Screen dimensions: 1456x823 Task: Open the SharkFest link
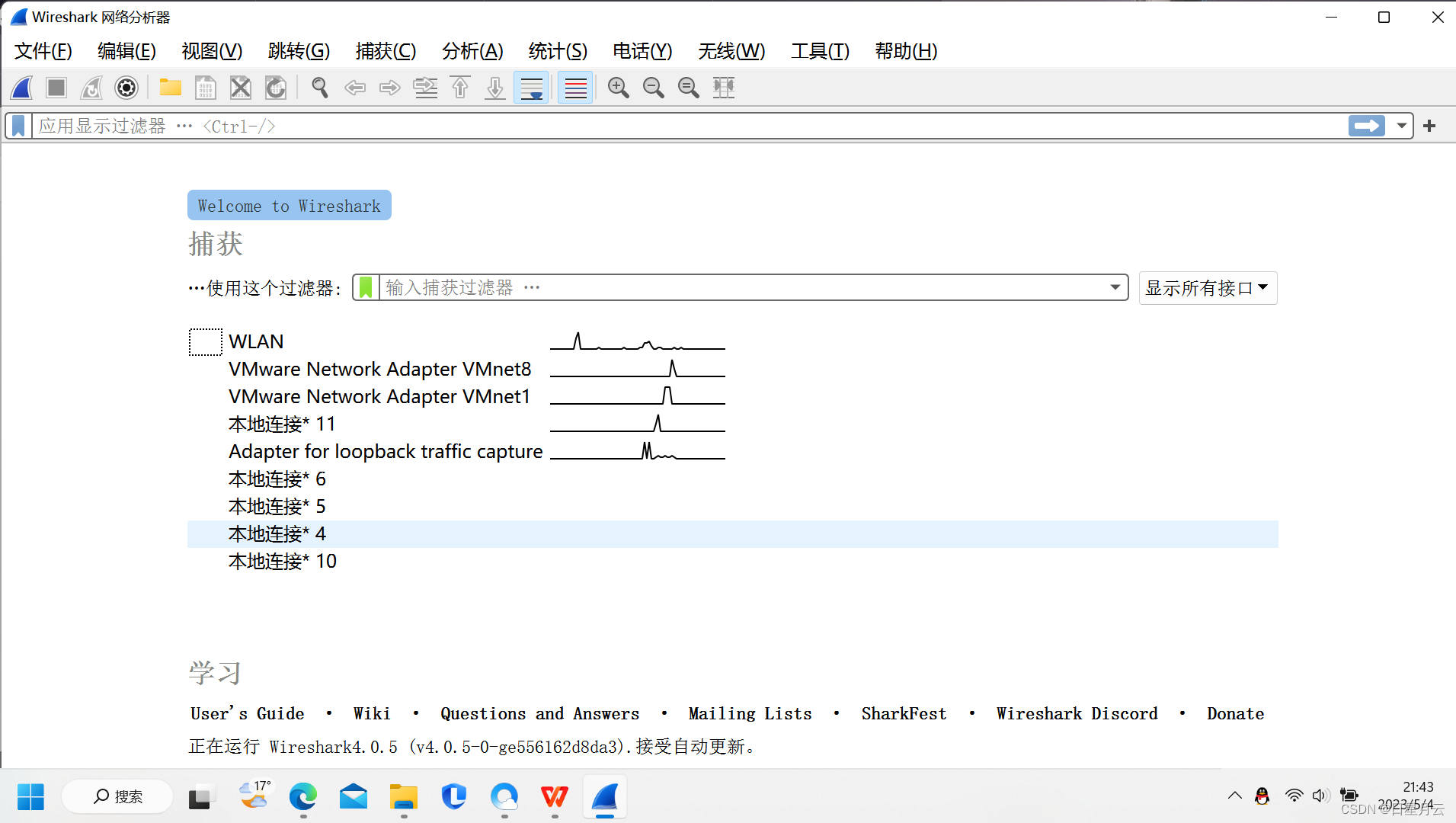(x=904, y=714)
